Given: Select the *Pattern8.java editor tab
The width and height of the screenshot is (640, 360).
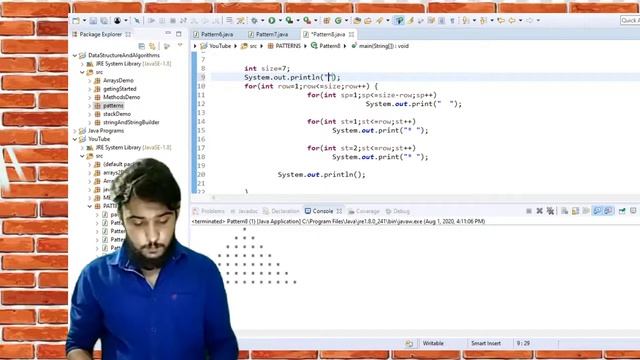Looking at the screenshot, I should point(329,34).
